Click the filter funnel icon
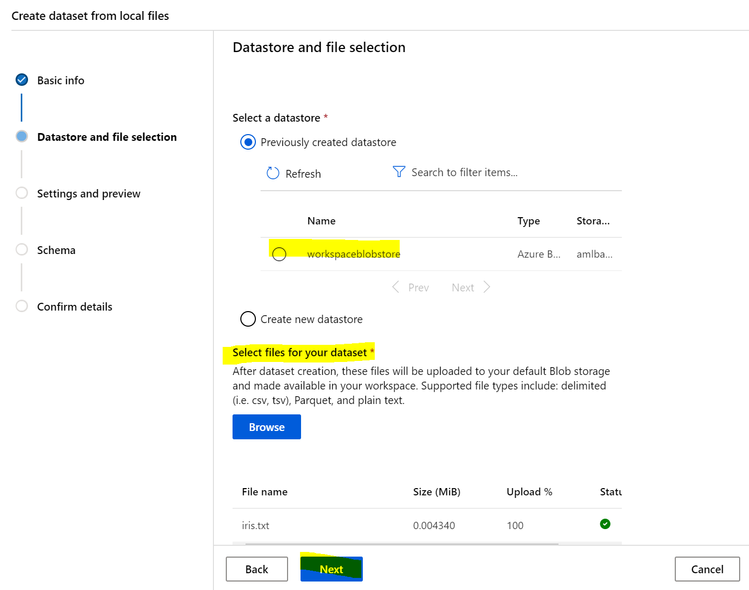The width and height of the screenshot is (749, 590). (x=399, y=172)
